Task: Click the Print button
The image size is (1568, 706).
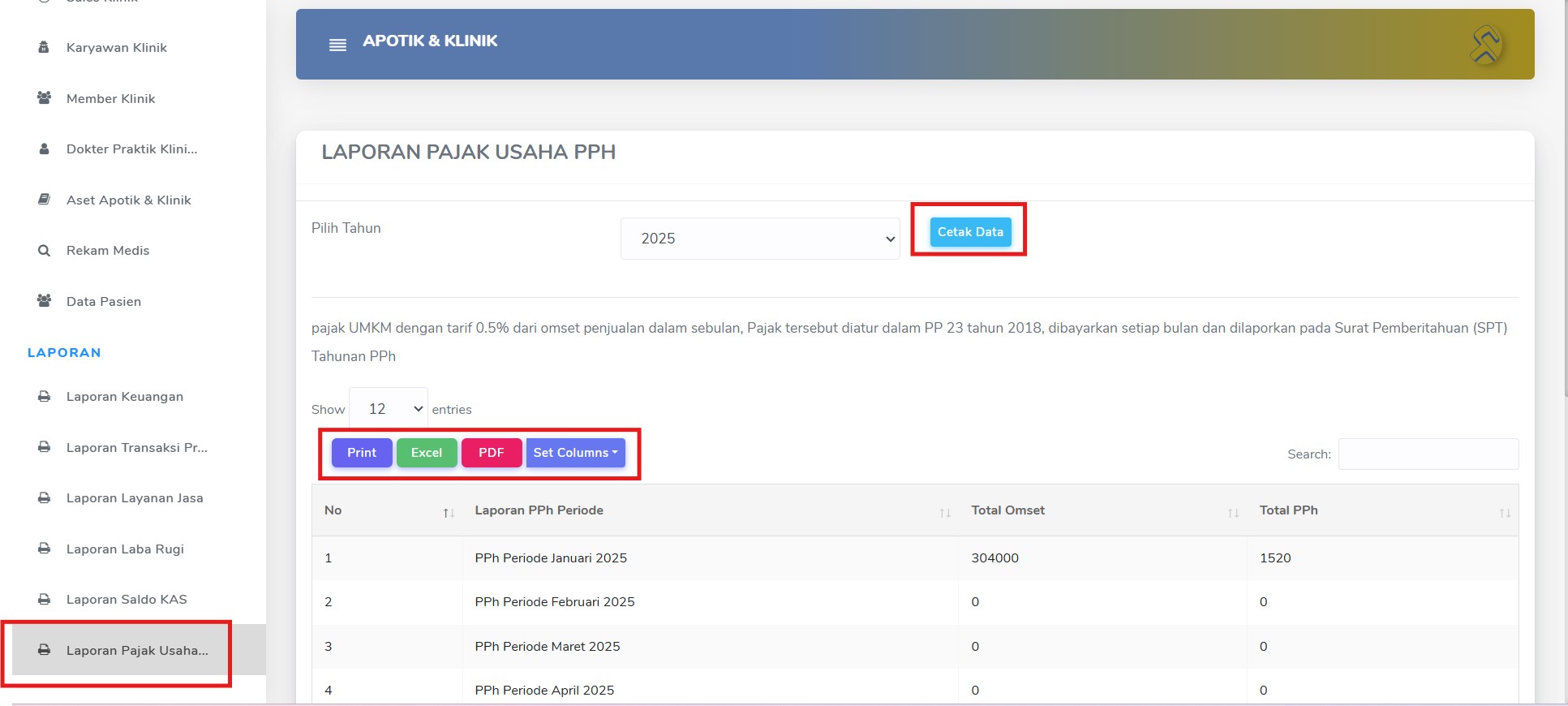Action: 362,453
